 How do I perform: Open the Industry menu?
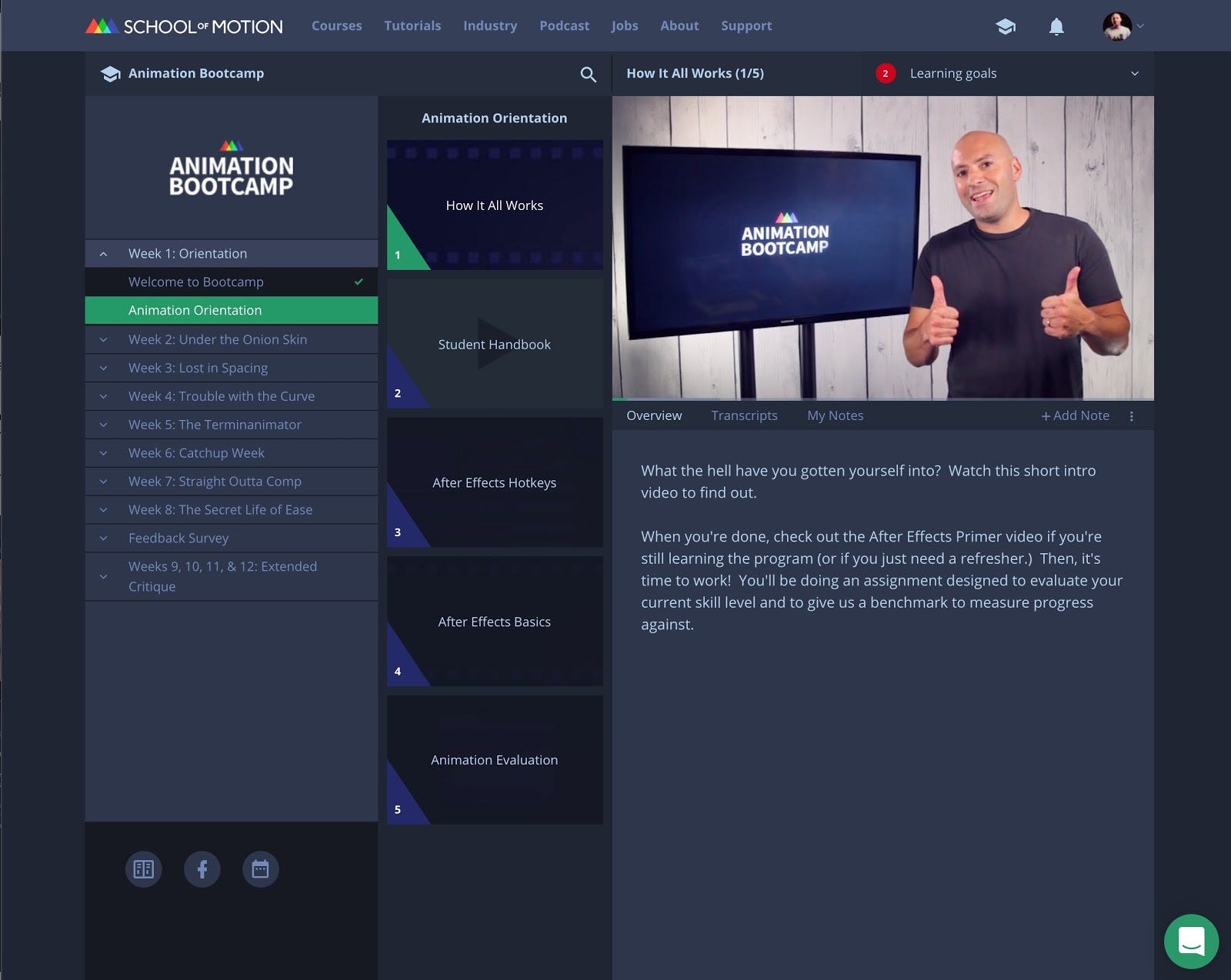(x=490, y=26)
